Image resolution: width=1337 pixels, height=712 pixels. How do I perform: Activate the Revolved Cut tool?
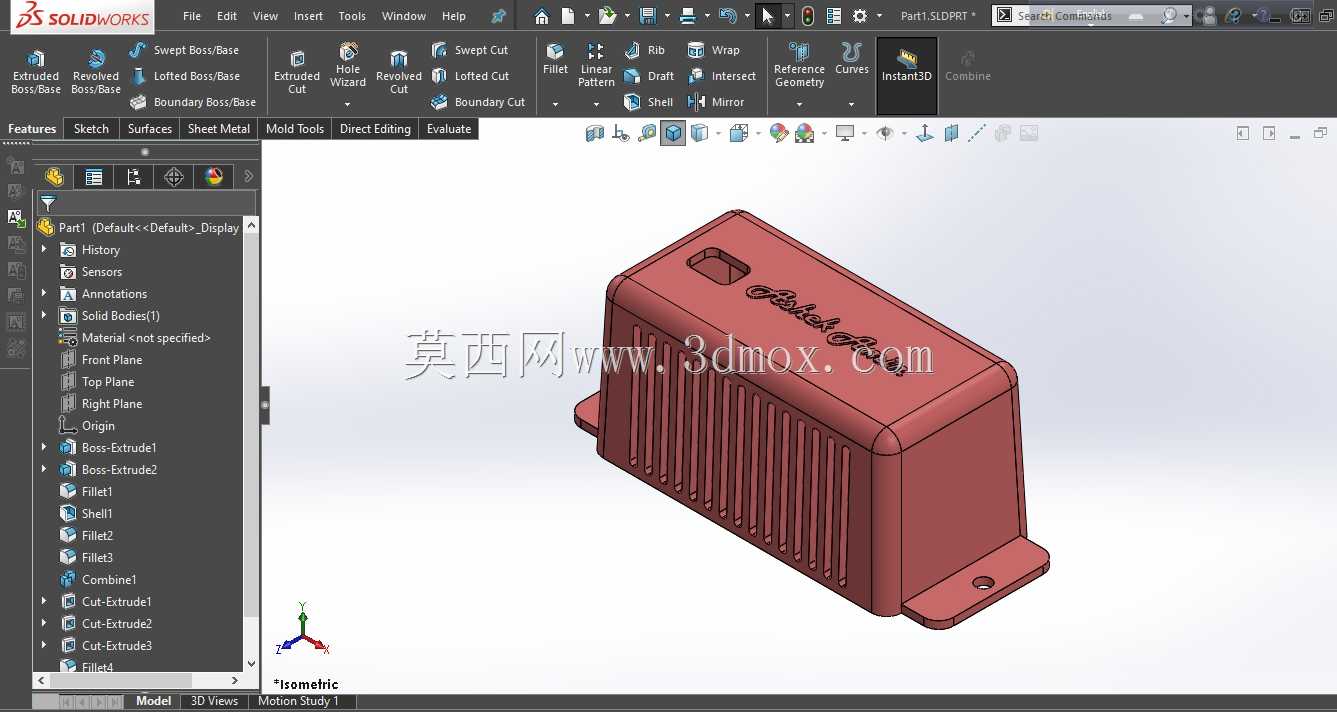pos(399,72)
